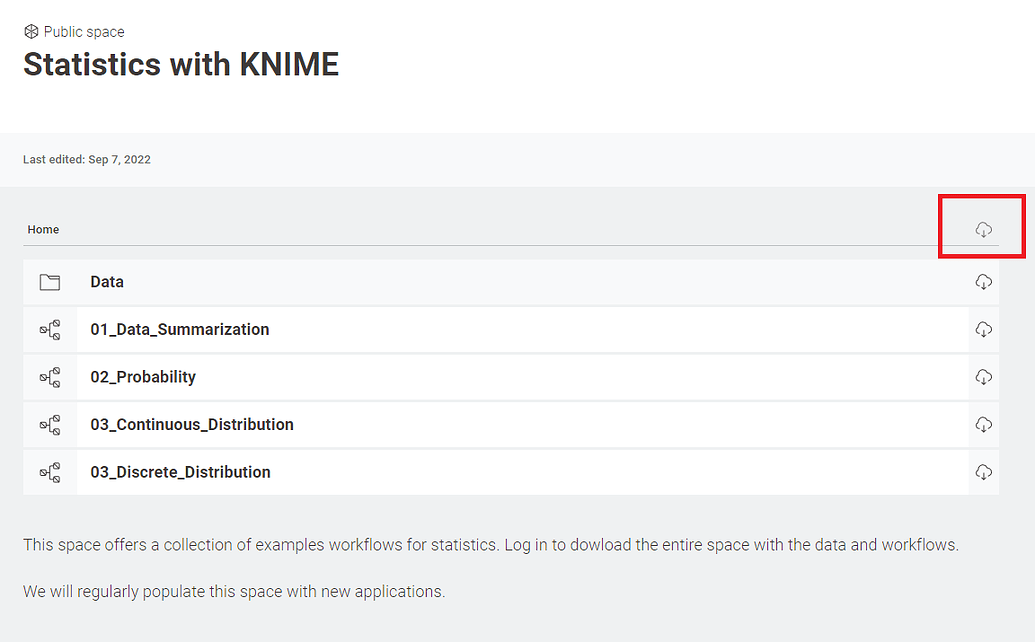Open the 01_Data_Summarization workflow
The width and height of the screenshot is (1035, 642).
tap(181, 329)
